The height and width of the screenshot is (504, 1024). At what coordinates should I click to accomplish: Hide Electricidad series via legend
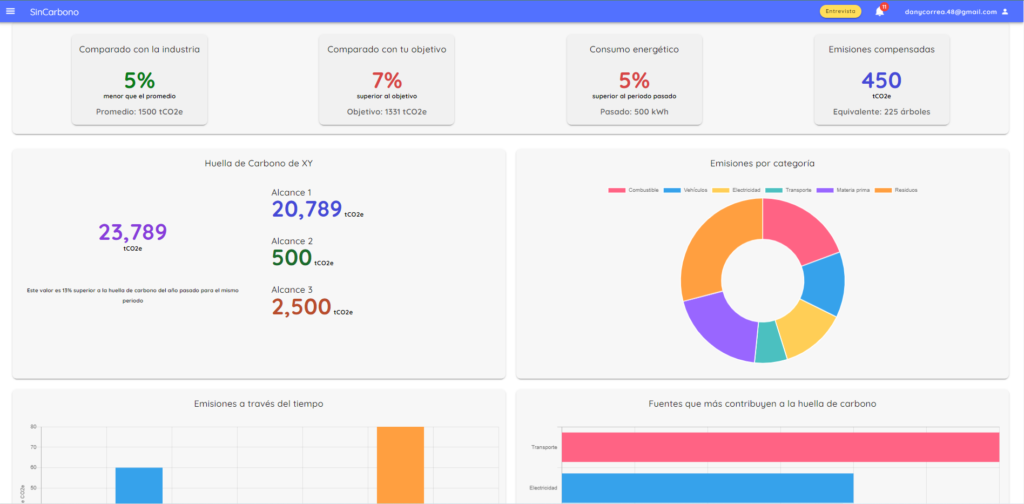(738, 190)
